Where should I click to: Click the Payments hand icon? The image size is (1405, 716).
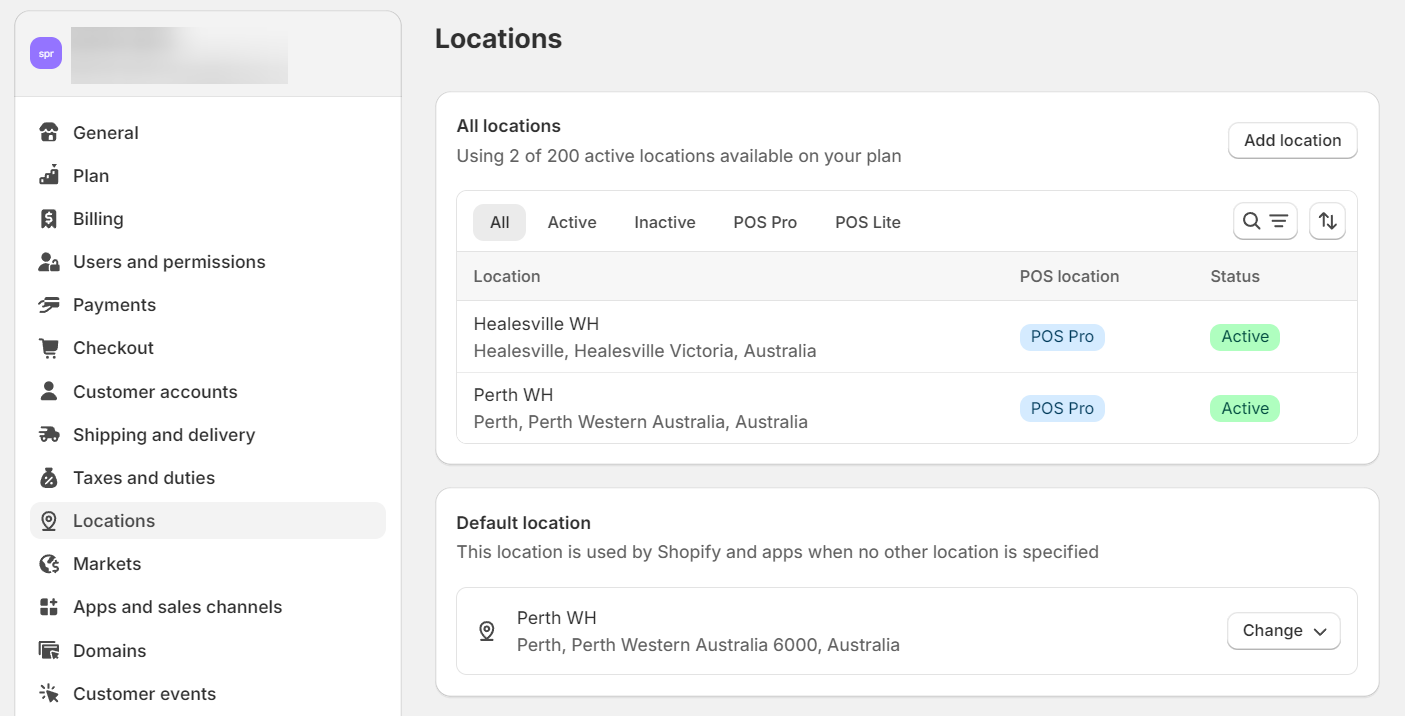coord(49,305)
